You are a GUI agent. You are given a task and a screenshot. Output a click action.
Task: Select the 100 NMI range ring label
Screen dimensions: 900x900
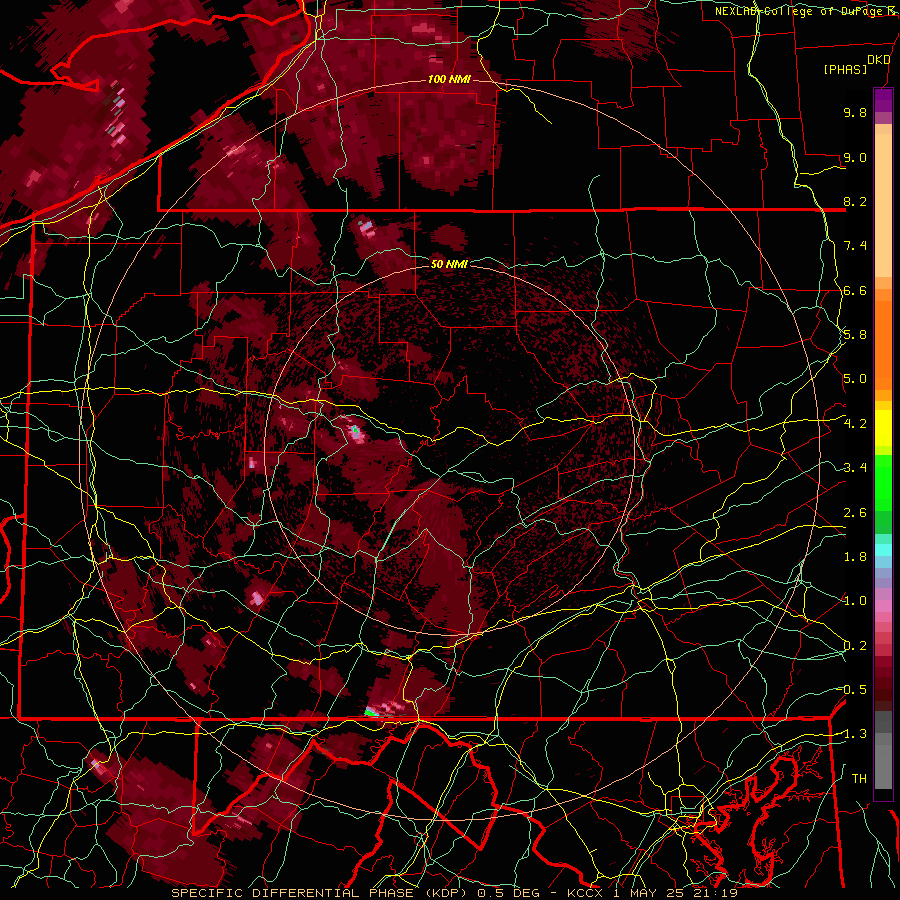tap(449, 79)
